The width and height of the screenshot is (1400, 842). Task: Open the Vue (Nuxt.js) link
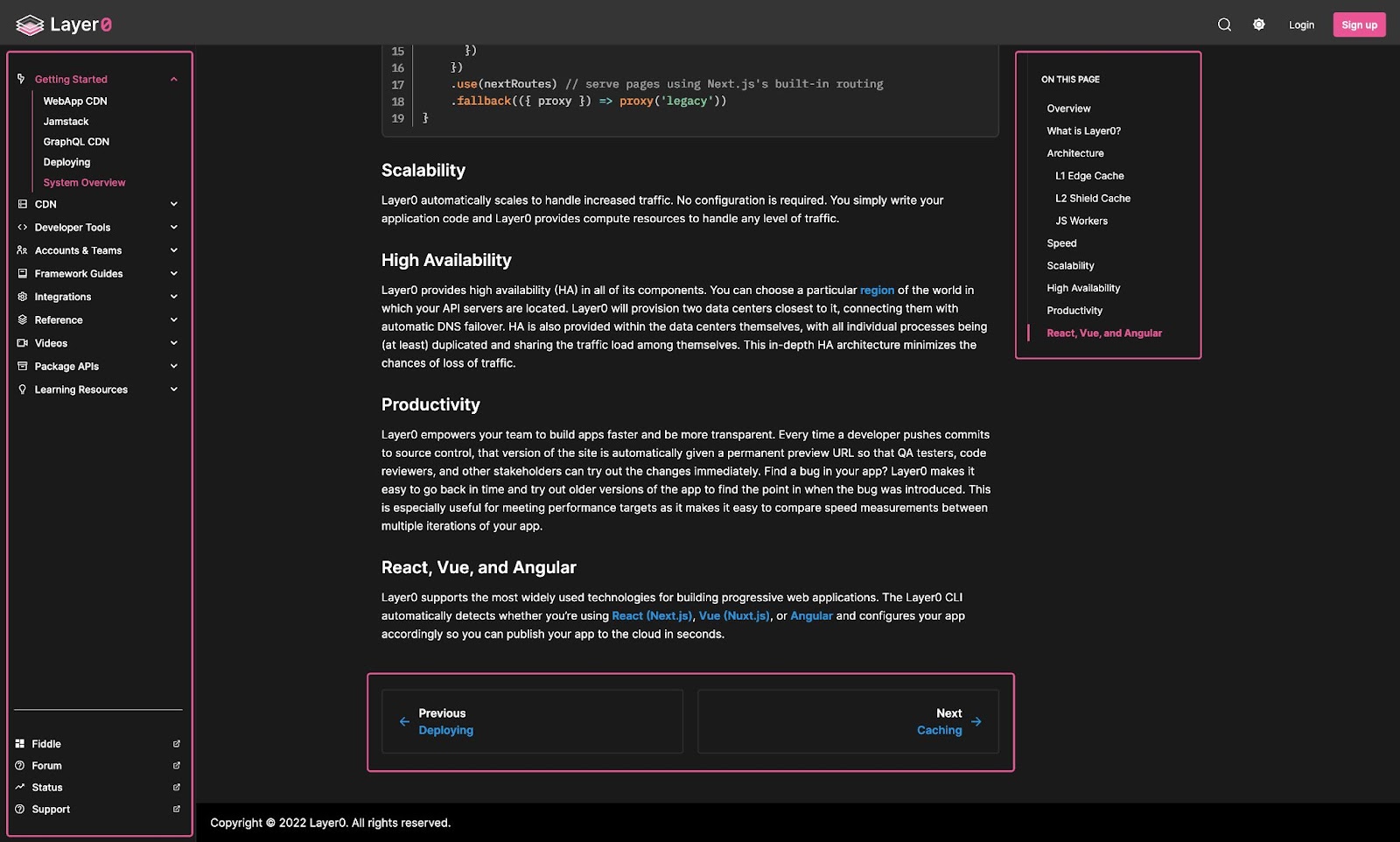point(734,616)
